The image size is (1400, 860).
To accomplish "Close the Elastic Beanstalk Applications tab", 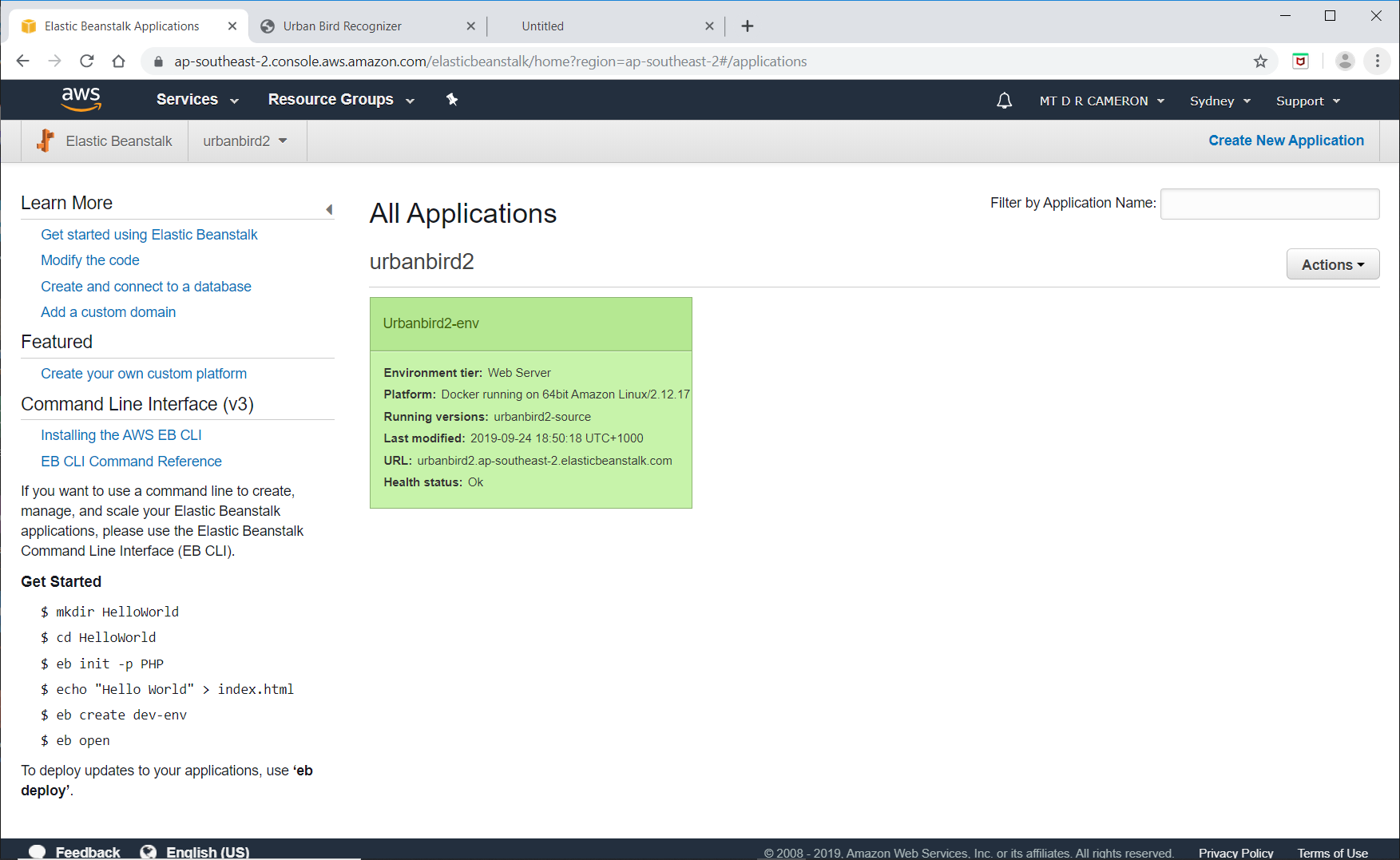I will (232, 26).
